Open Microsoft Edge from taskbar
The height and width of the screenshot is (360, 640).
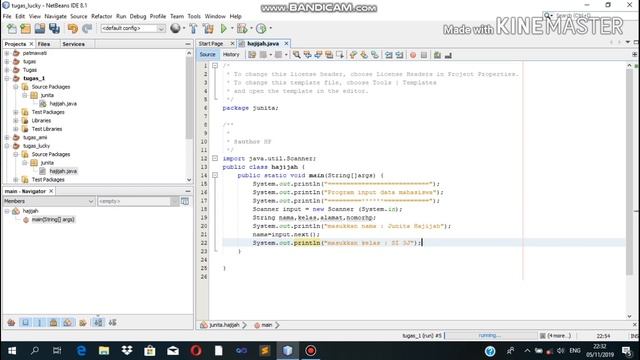click(x=81, y=351)
